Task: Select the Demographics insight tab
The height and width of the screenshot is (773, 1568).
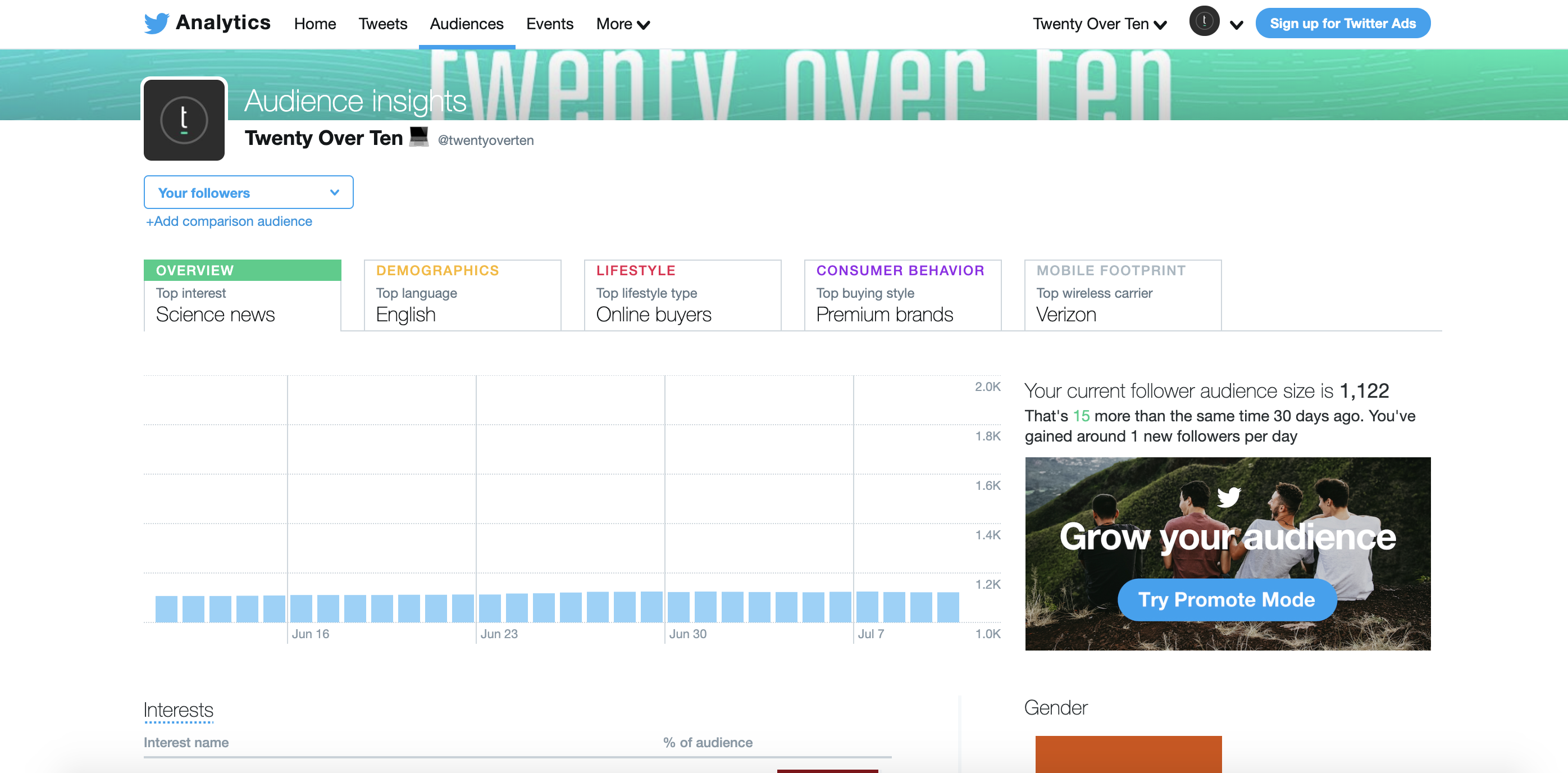Action: point(462,295)
